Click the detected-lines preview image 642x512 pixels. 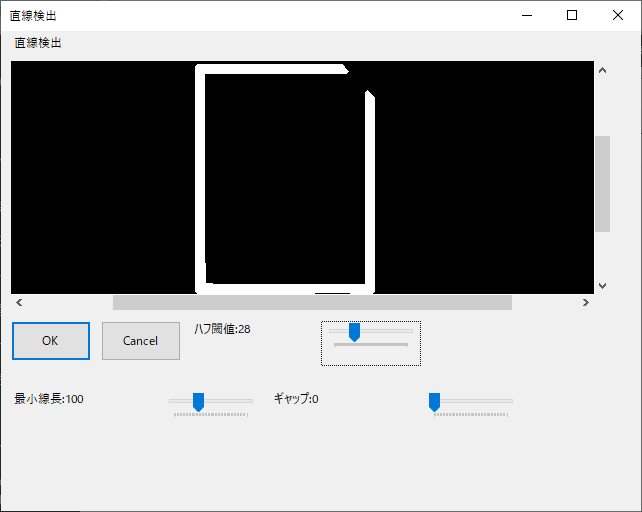click(x=302, y=177)
